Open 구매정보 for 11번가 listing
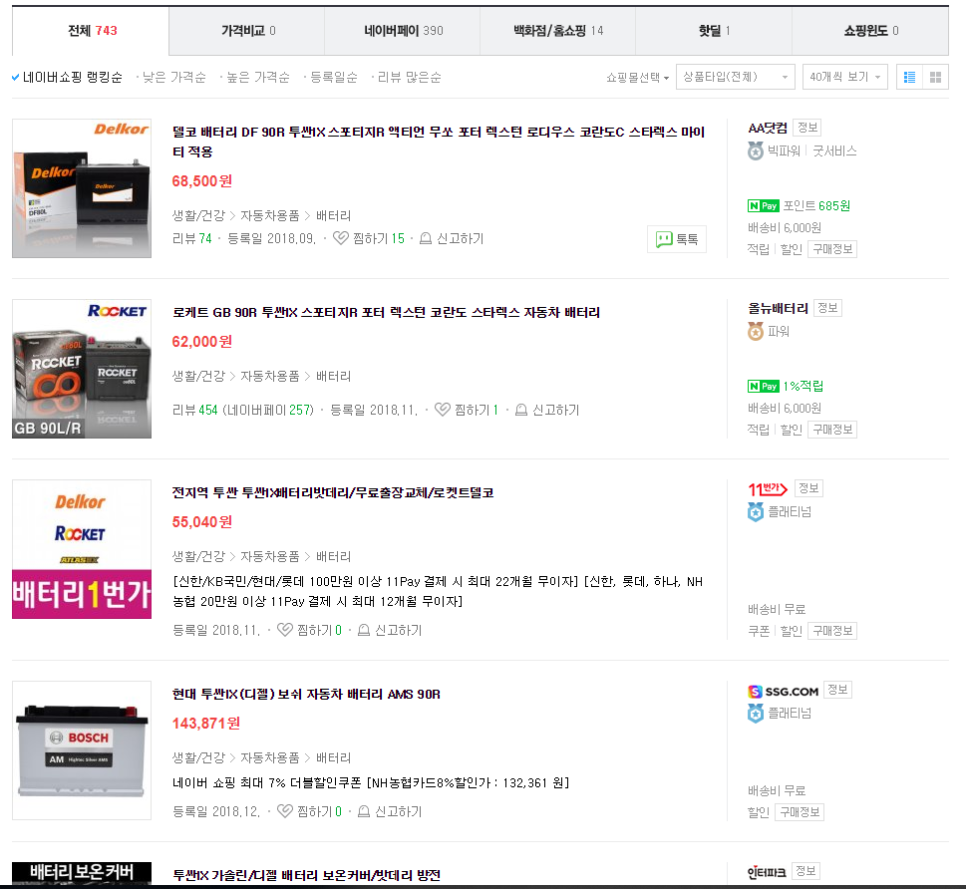 (x=832, y=631)
